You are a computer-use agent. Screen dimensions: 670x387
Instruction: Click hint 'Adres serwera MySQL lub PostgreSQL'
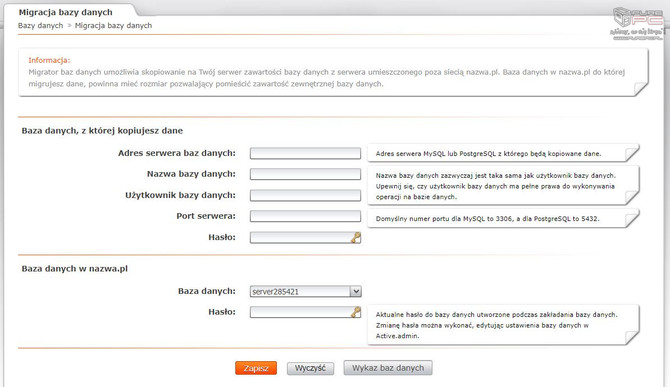(x=503, y=153)
